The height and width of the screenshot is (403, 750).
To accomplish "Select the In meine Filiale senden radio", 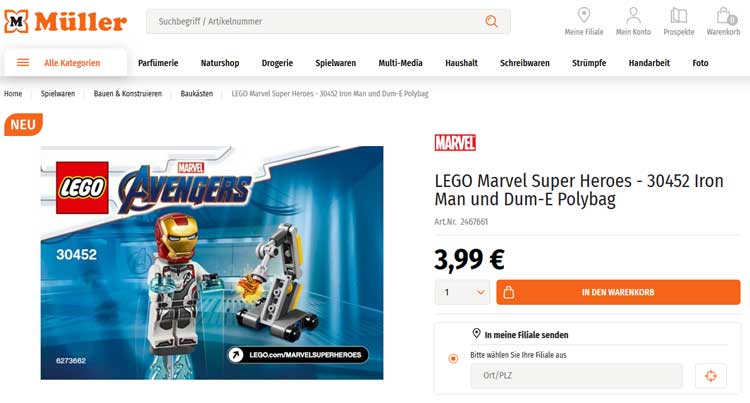I will click(453, 359).
